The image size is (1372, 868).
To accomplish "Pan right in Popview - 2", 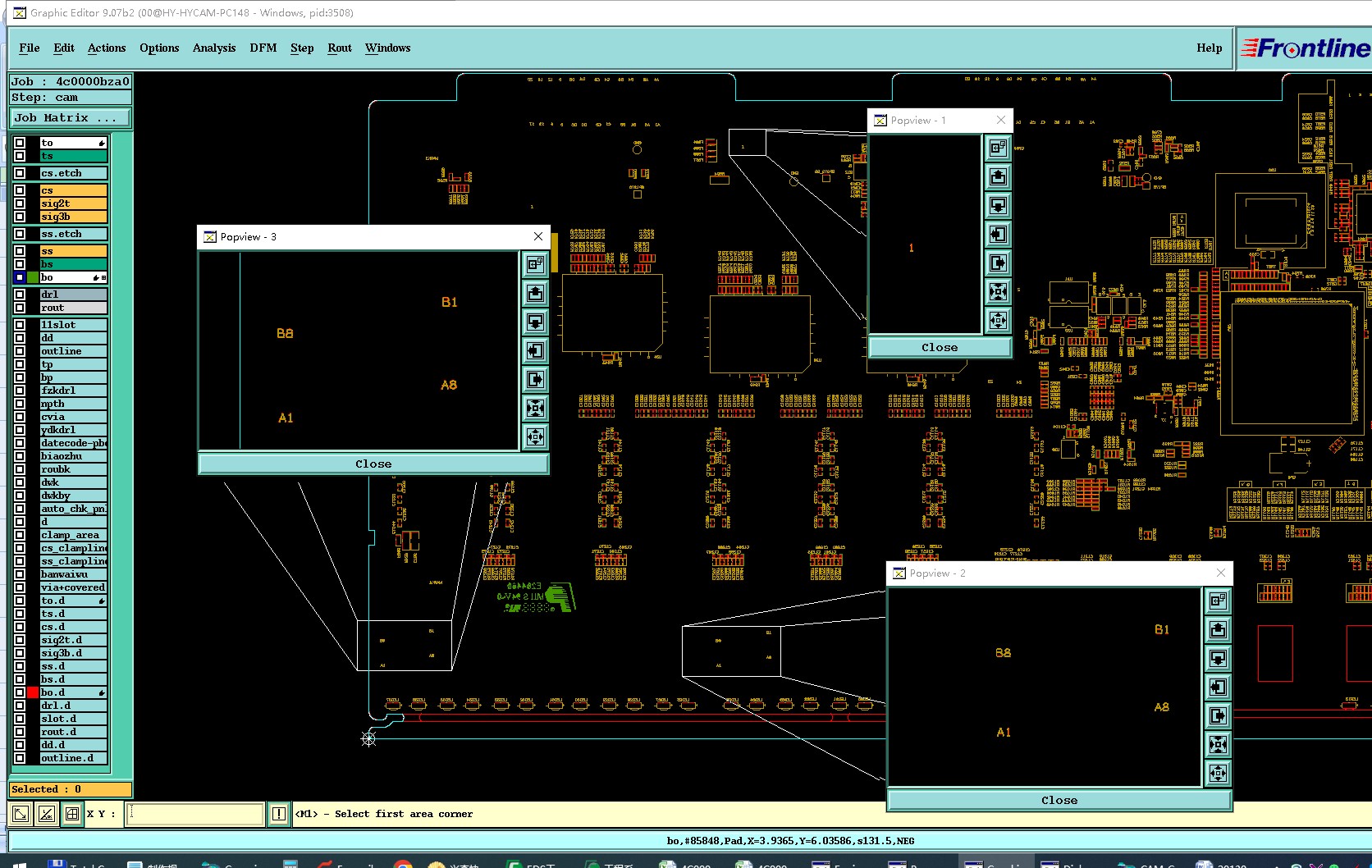I will pos(1218,715).
